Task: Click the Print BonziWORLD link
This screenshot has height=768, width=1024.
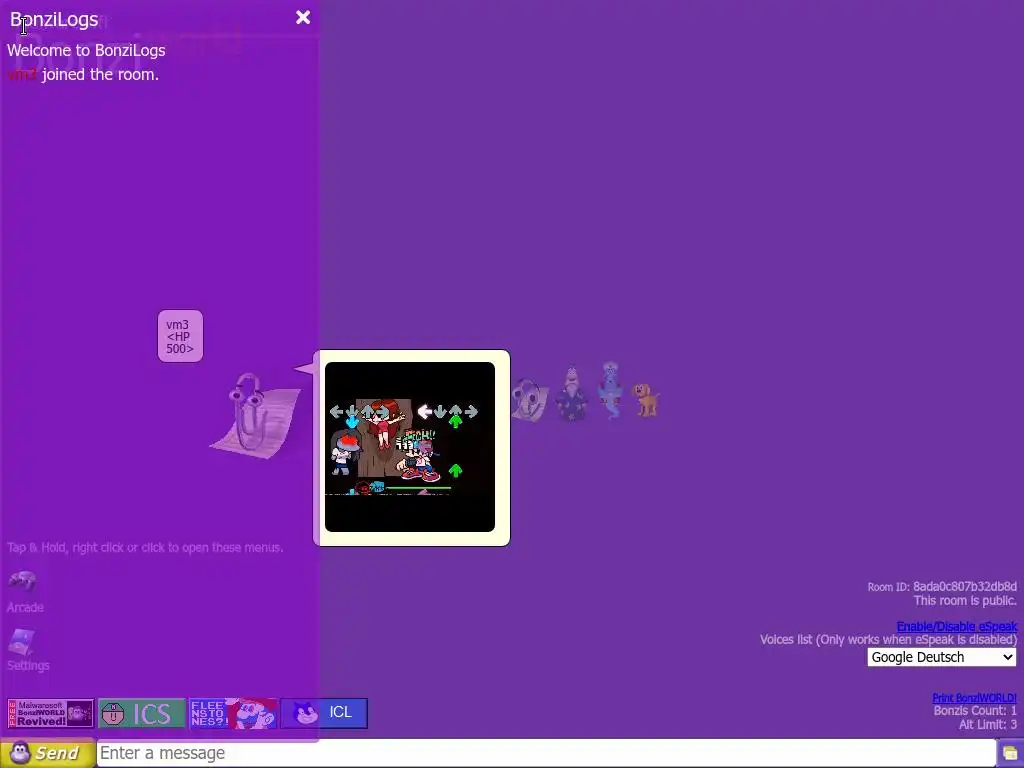Action: click(x=974, y=697)
